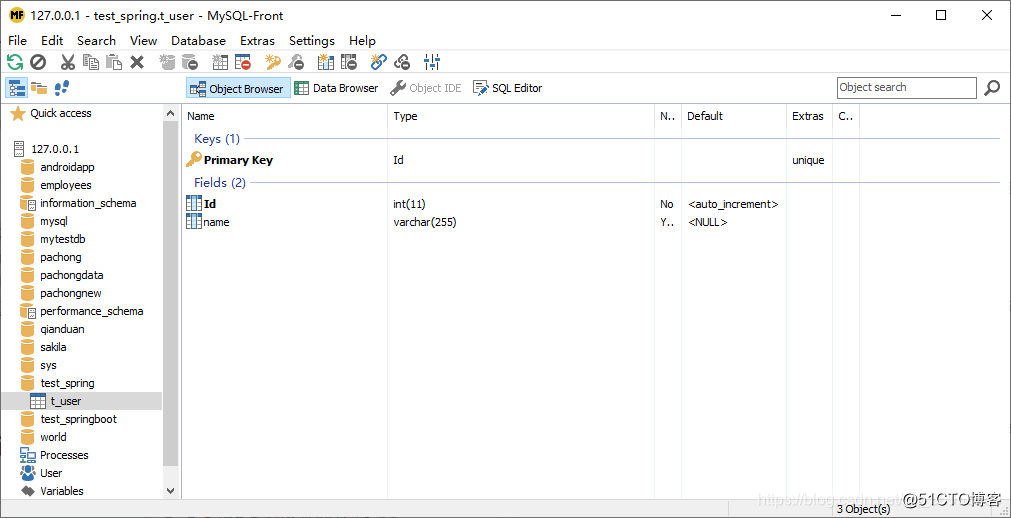Open the Help menu

[362, 41]
